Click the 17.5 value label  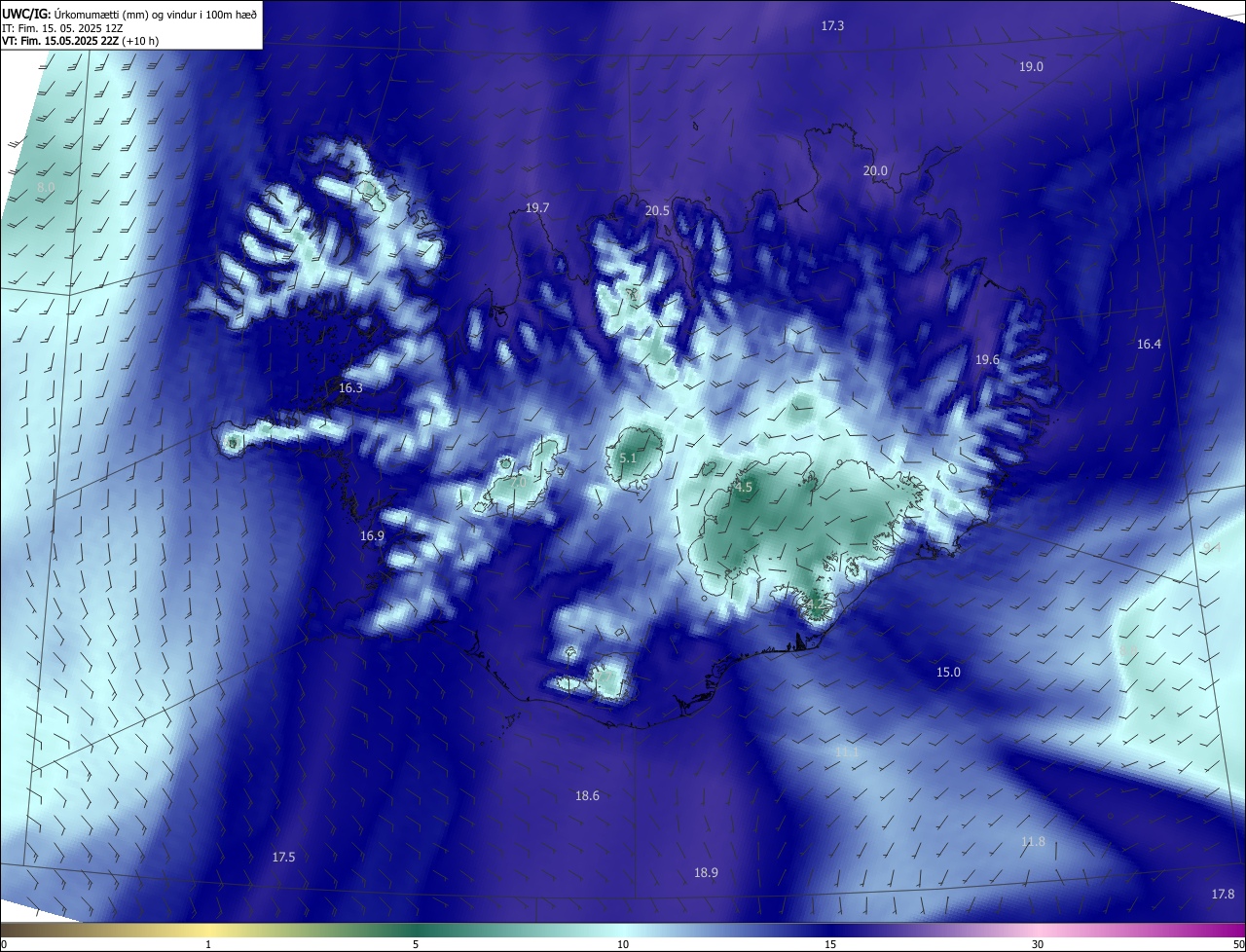283,858
